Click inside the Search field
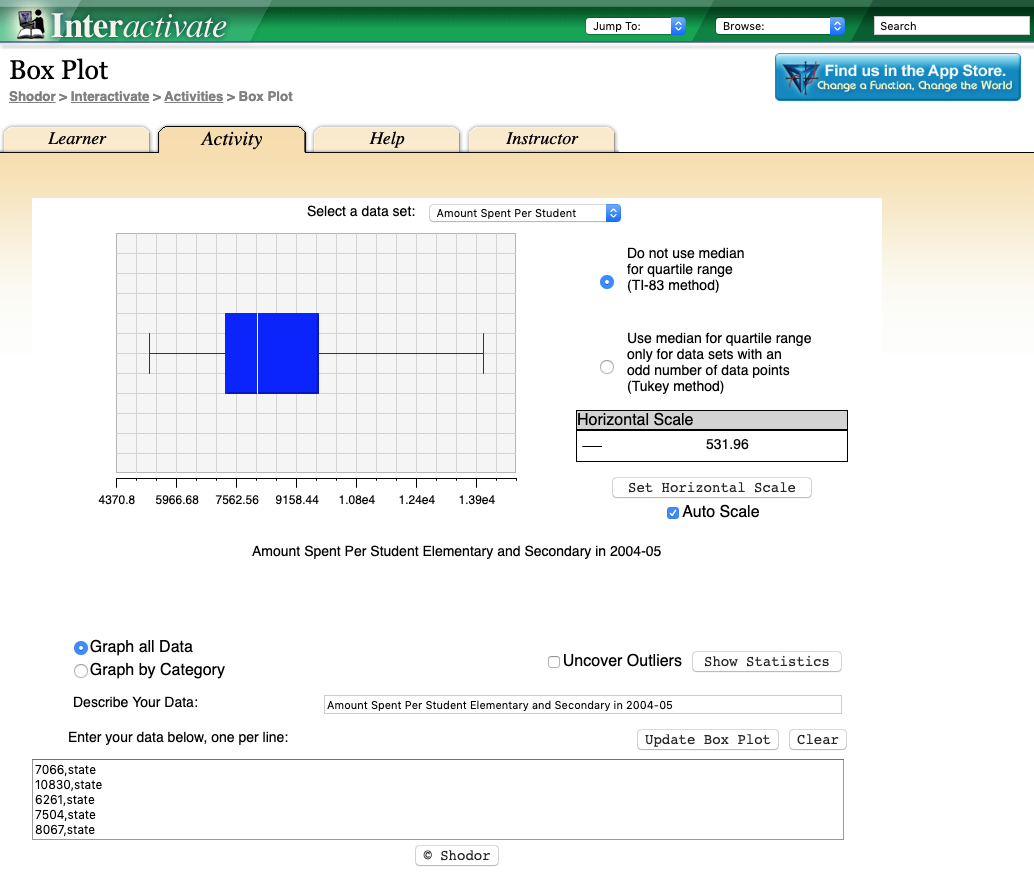Image resolution: width=1034 pixels, height=886 pixels. pos(950,25)
